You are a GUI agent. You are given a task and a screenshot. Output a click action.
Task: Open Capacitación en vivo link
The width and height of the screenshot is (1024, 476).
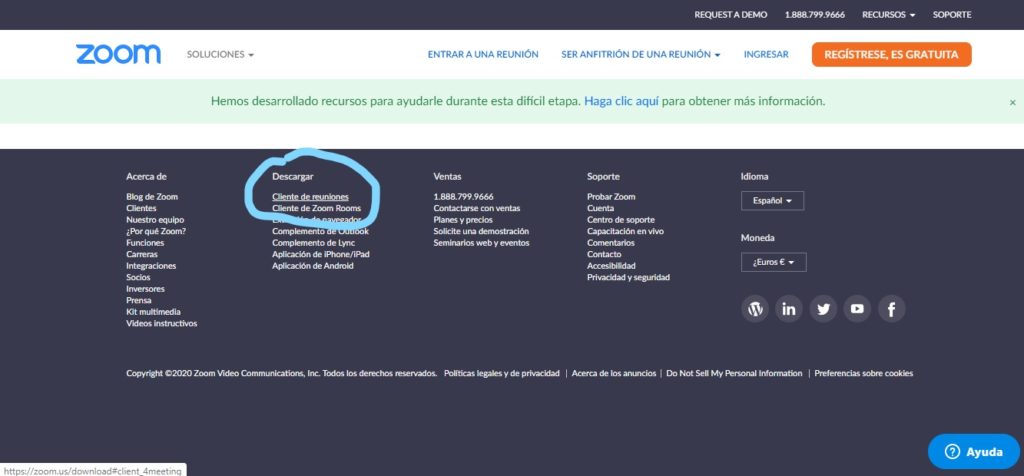(x=625, y=231)
